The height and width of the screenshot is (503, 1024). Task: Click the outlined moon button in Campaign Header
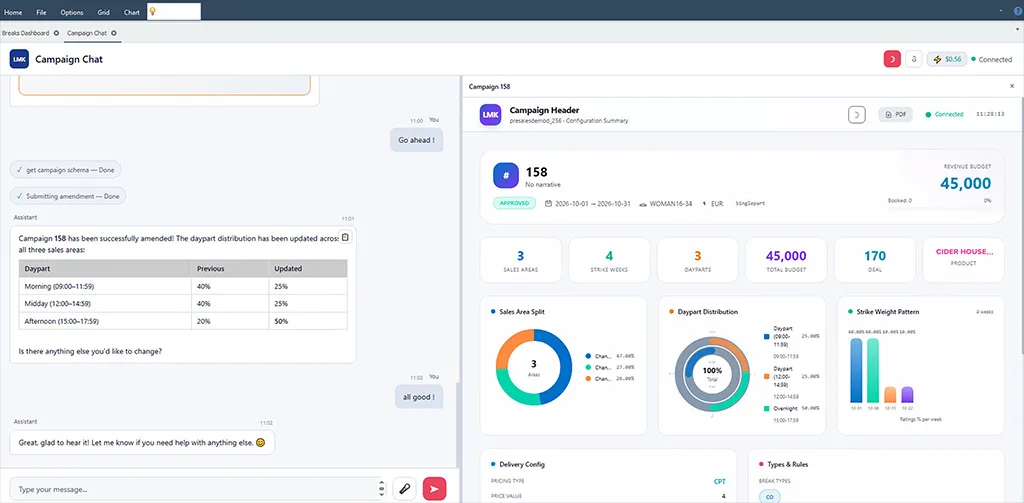point(857,115)
